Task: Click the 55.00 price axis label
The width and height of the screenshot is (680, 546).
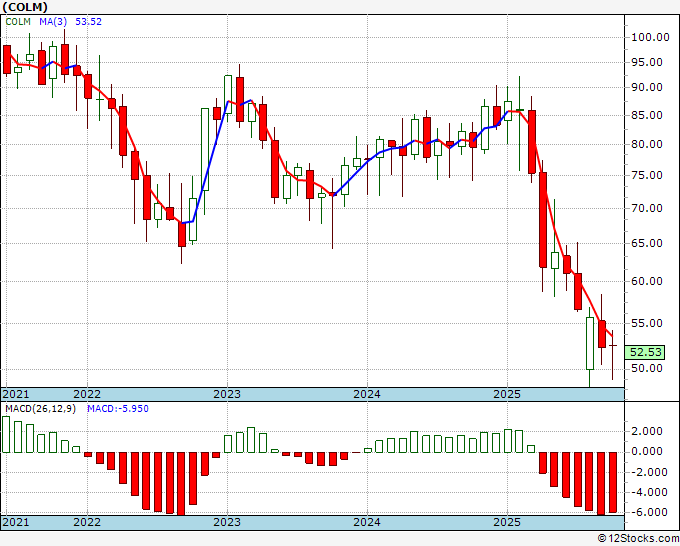Action: pyautogui.click(x=647, y=324)
